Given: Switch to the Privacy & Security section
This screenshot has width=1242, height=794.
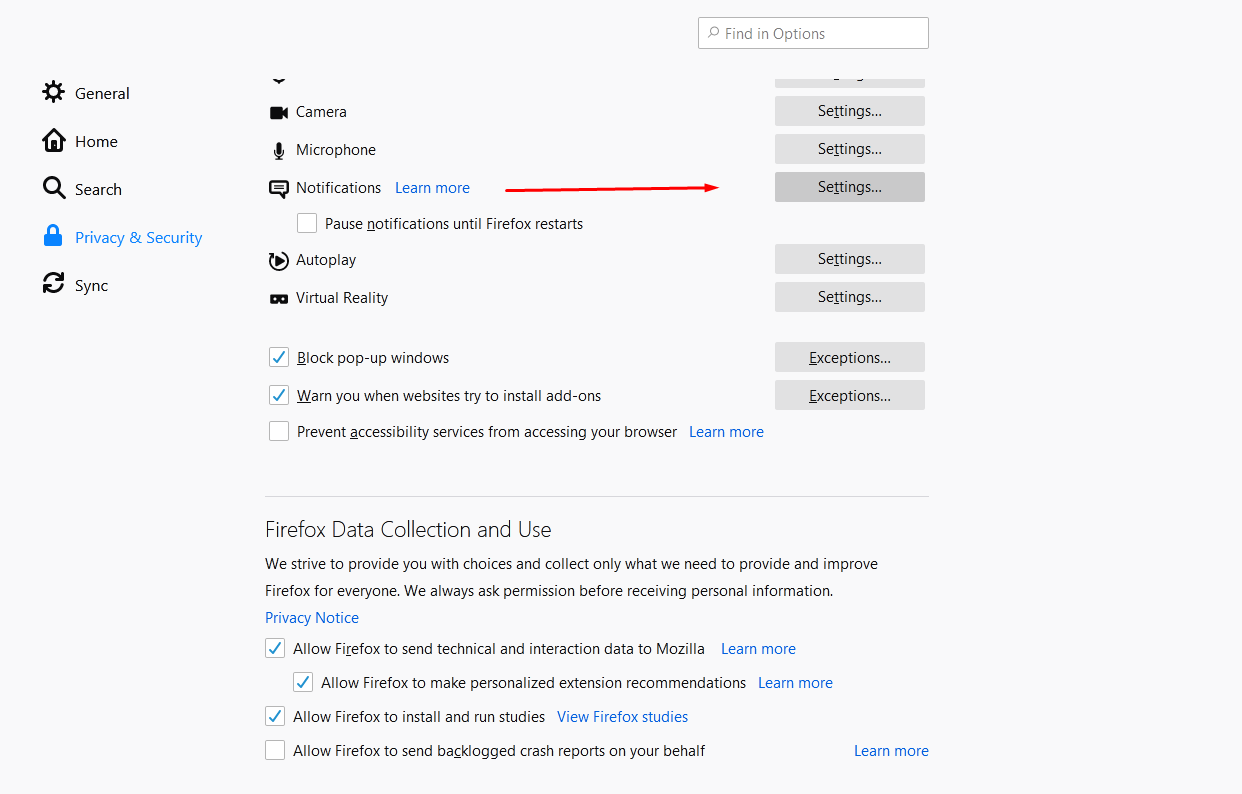Looking at the screenshot, I should (138, 237).
